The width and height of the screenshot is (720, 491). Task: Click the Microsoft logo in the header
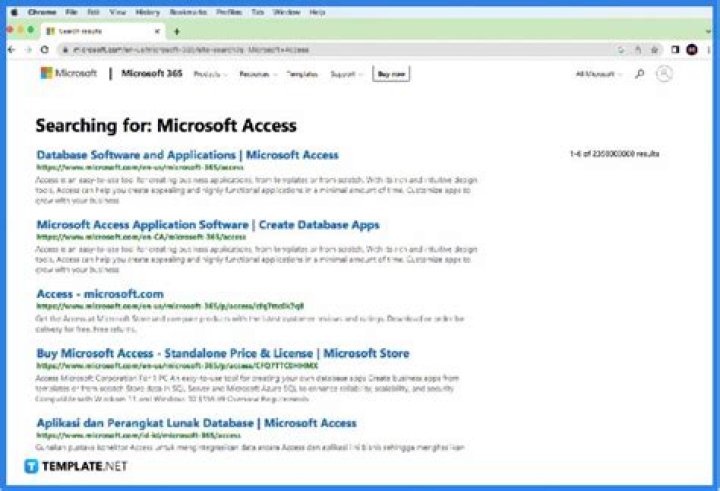(68, 73)
